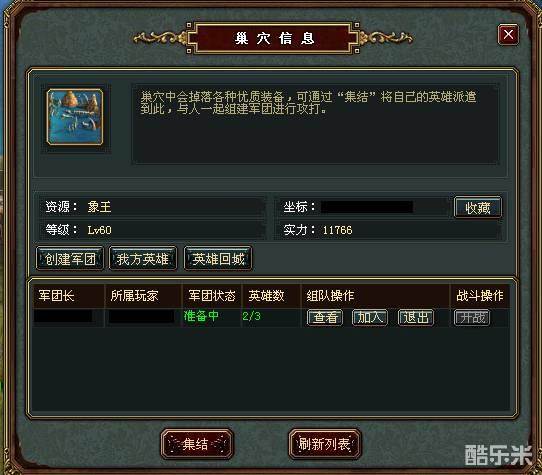Click the greyed 开战 battle button

(x=472, y=317)
